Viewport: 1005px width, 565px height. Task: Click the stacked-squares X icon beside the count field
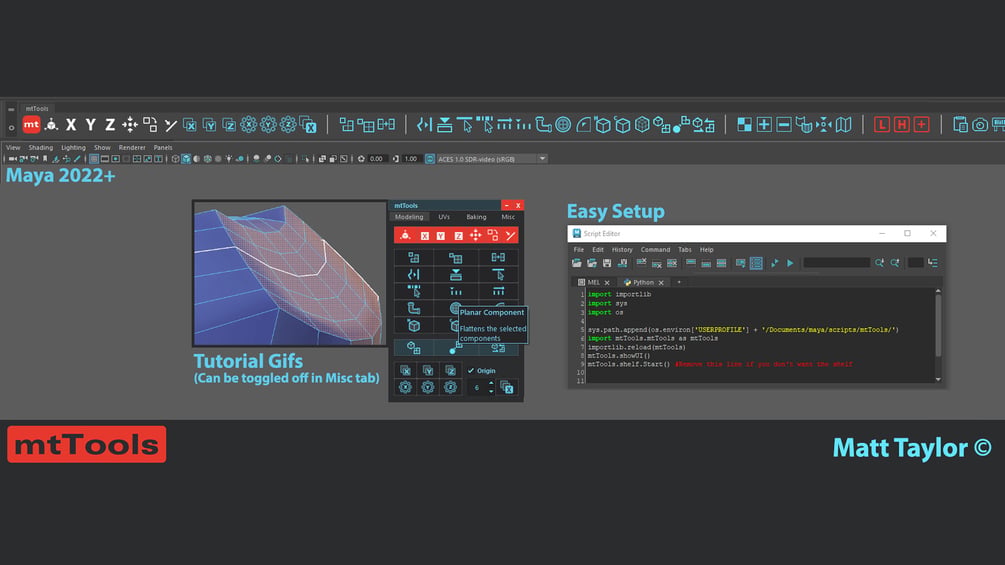click(507, 387)
